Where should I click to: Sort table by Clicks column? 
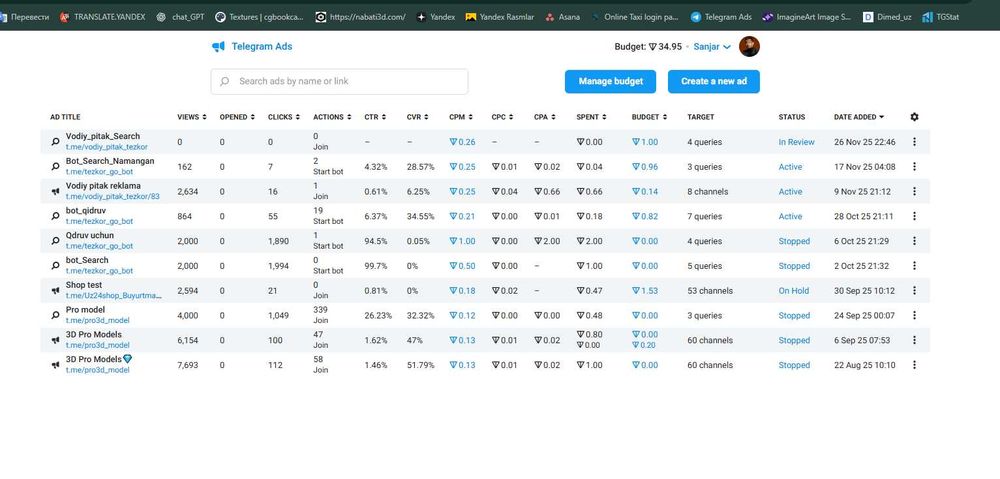[x=284, y=117]
